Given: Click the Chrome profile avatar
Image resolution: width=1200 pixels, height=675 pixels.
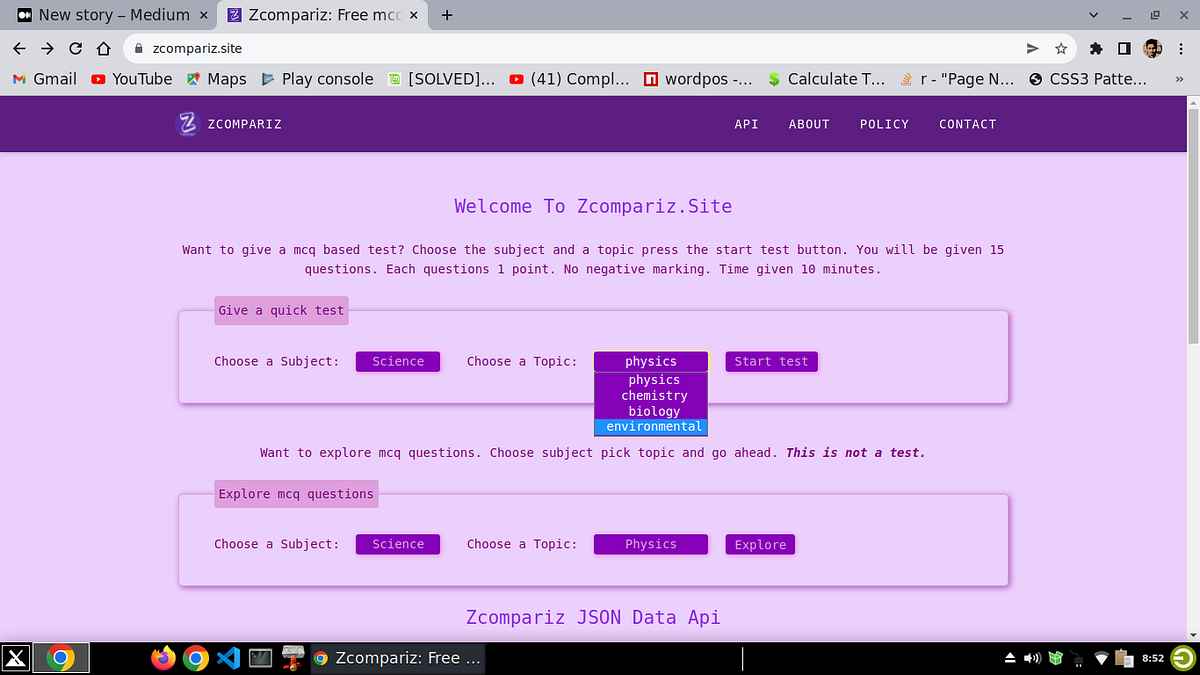Looking at the screenshot, I should (1152, 48).
